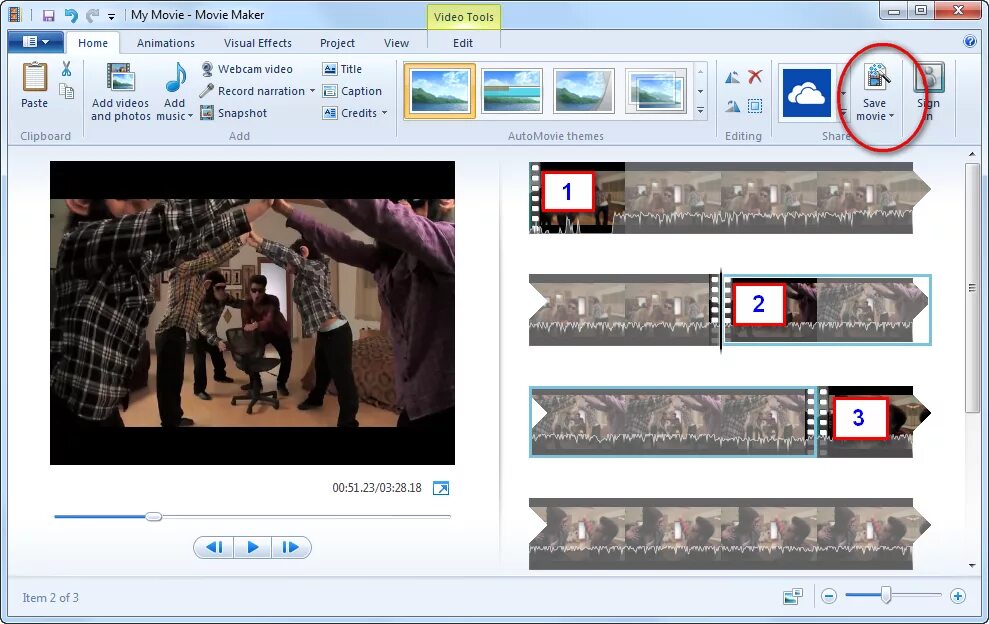Click Rotate right icon in Editing
This screenshot has height=624, width=989.
click(x=732, y=106)
